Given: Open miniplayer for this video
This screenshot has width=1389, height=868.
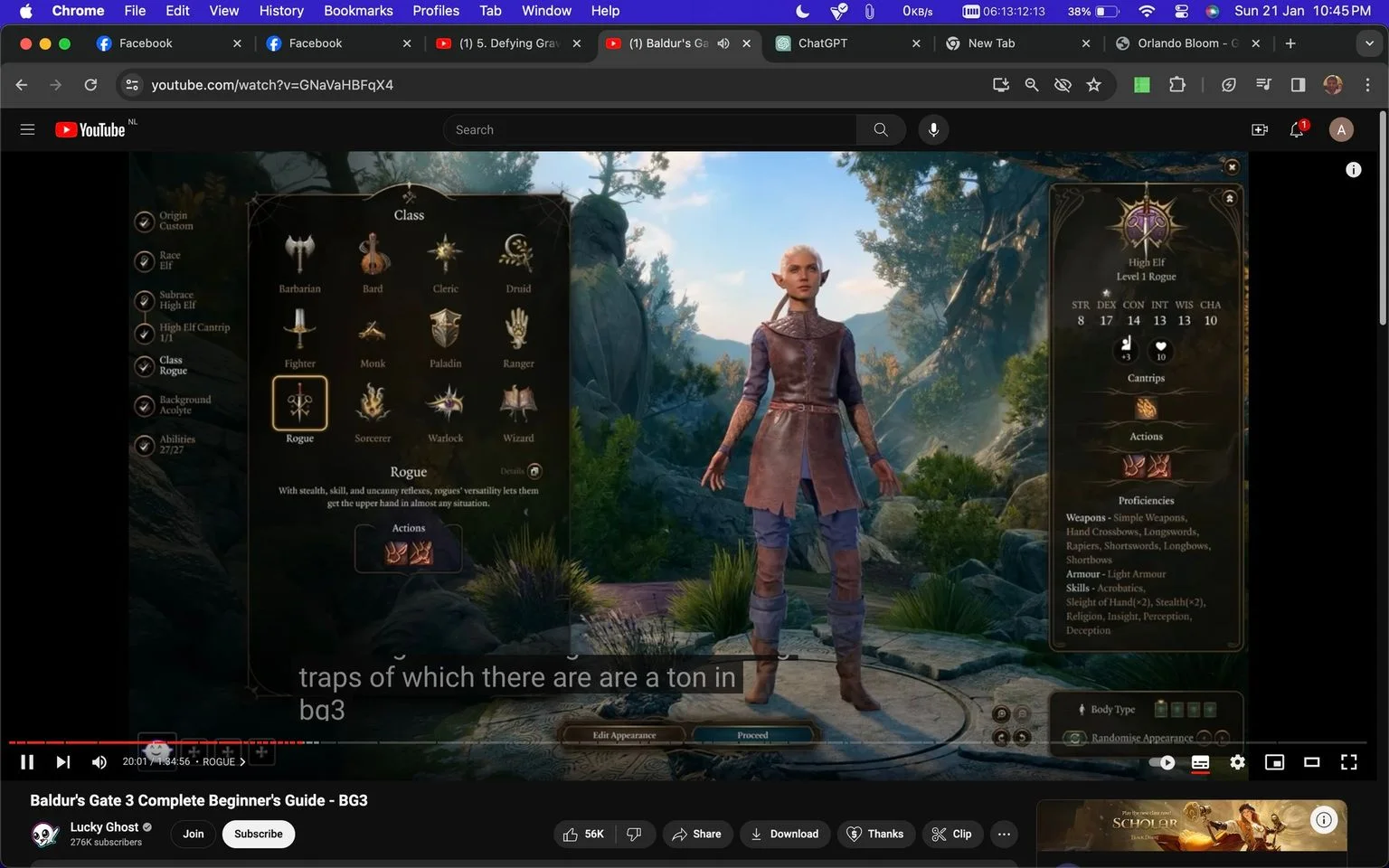Looking at the screenshot, I should point(1274,762).
